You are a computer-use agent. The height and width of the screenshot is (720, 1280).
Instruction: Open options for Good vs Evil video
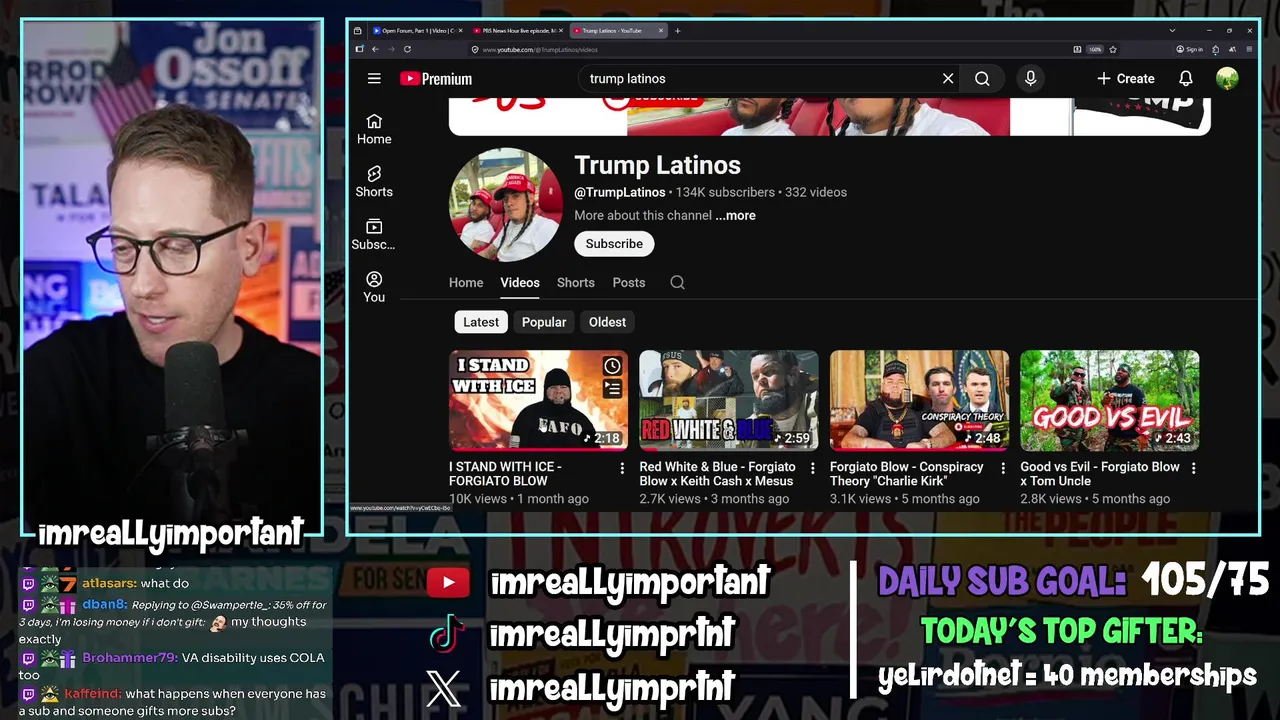pyautogui.click(x=1193, y=468)
